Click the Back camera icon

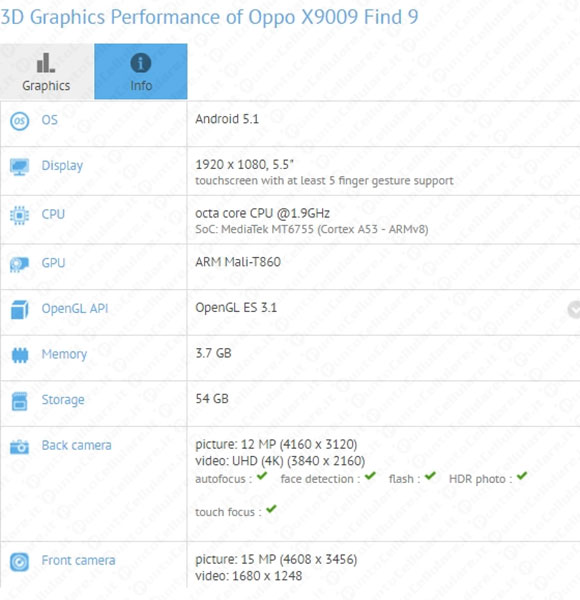click(20, 447)
